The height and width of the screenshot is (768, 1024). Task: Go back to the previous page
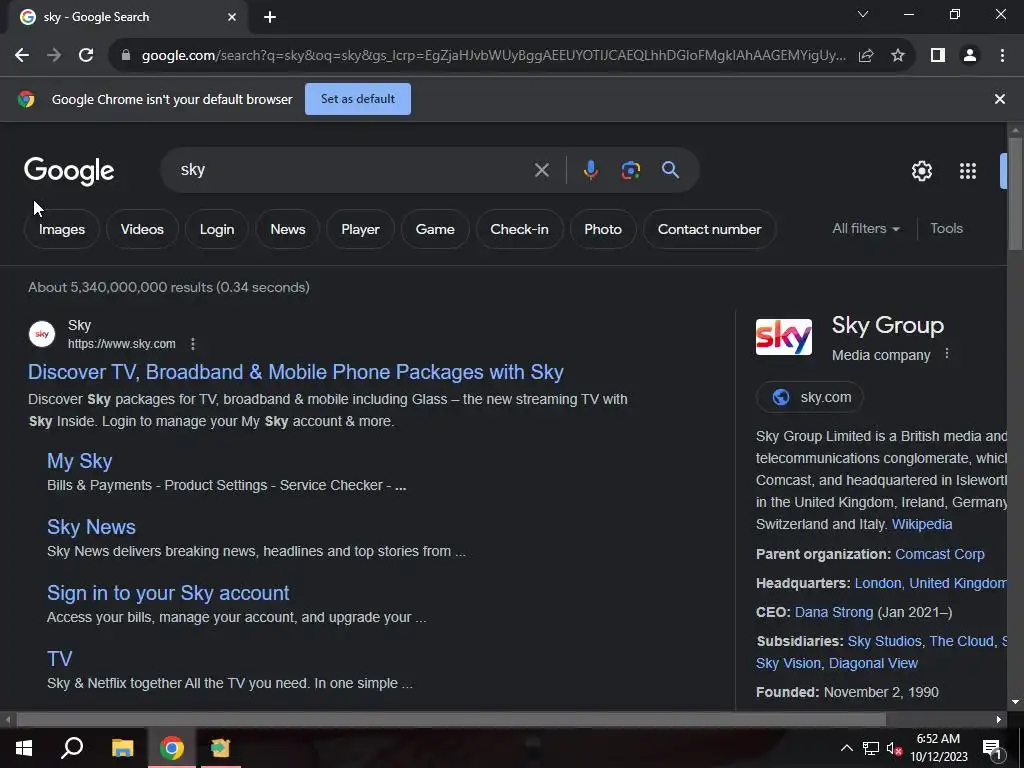(x=22, y=56)
